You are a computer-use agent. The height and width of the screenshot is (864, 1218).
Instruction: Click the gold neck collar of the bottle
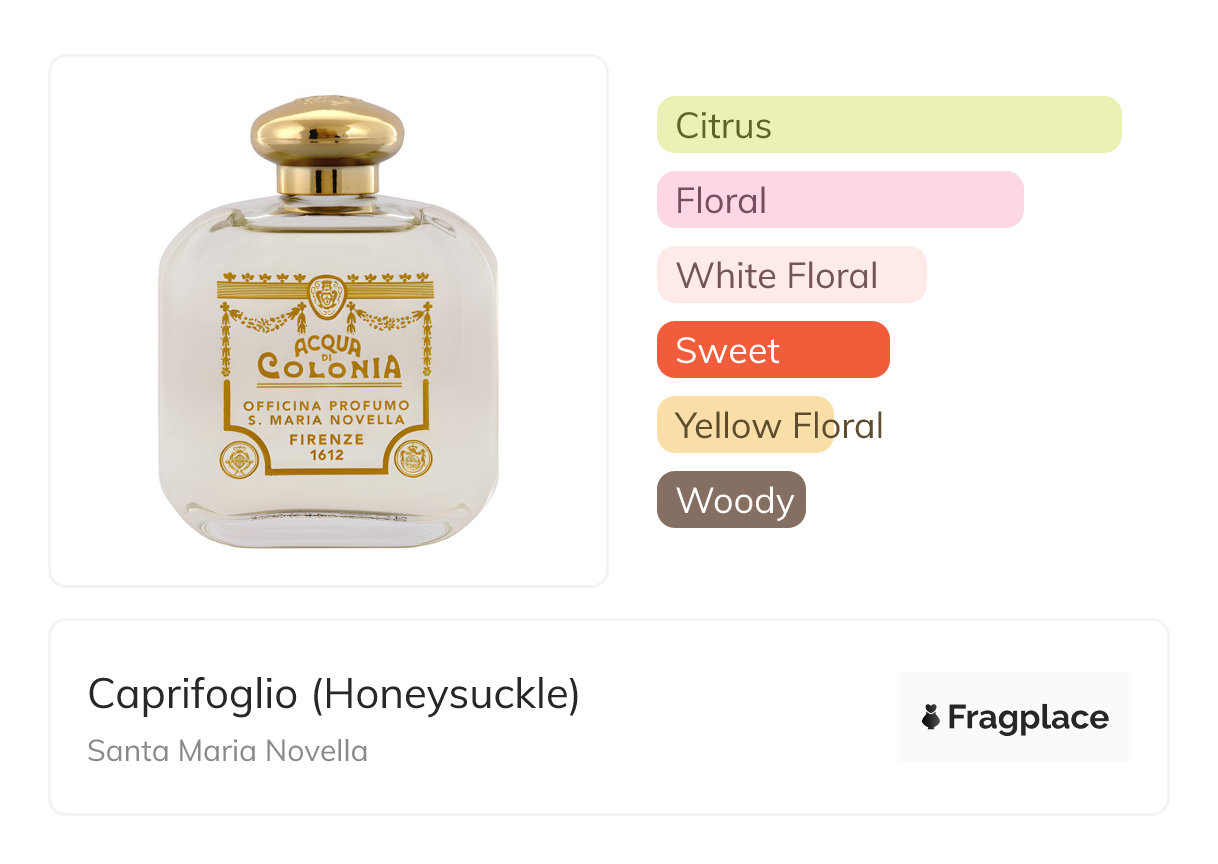pos(327,179)
